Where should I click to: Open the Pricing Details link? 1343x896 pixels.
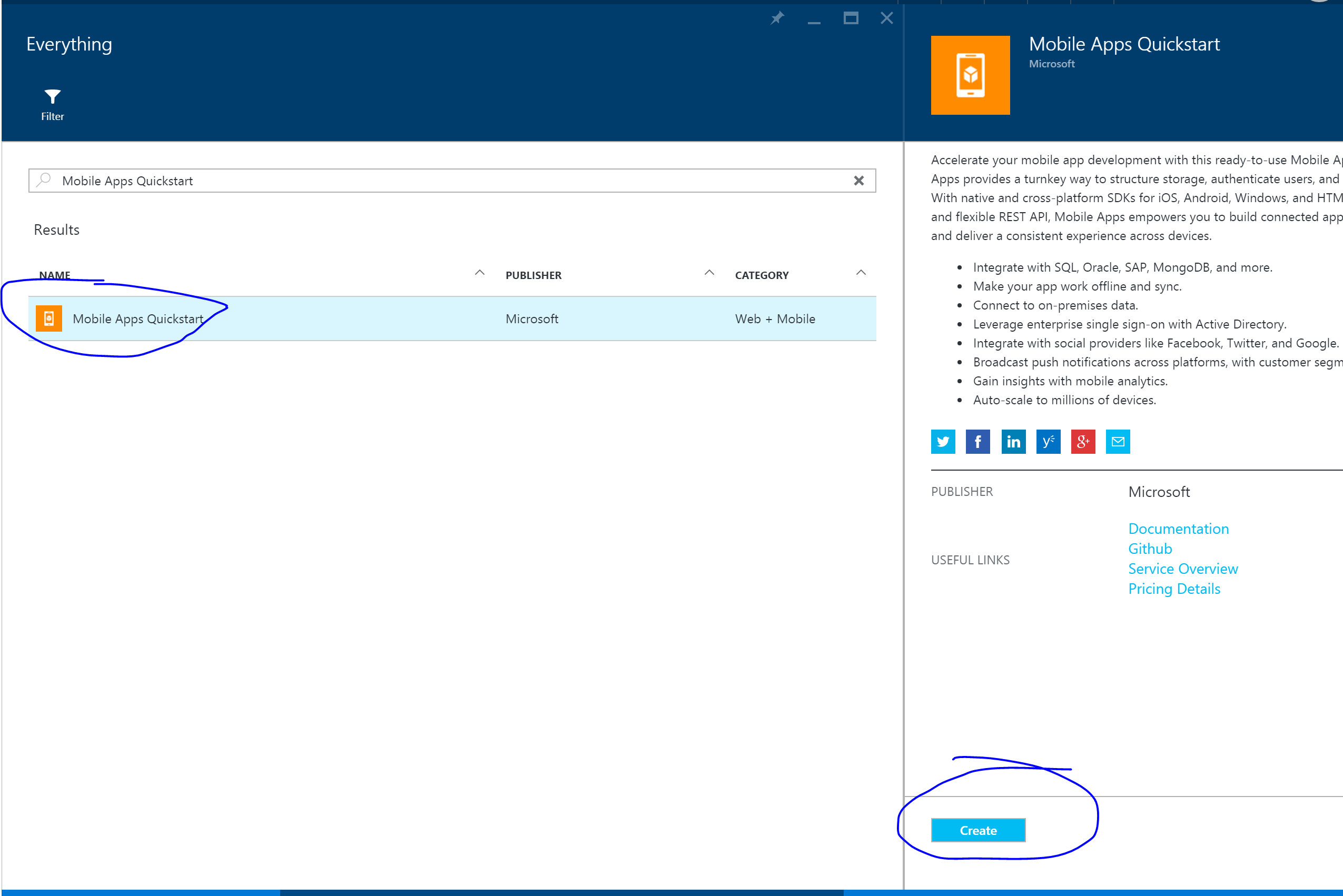tap(1174, 589)
